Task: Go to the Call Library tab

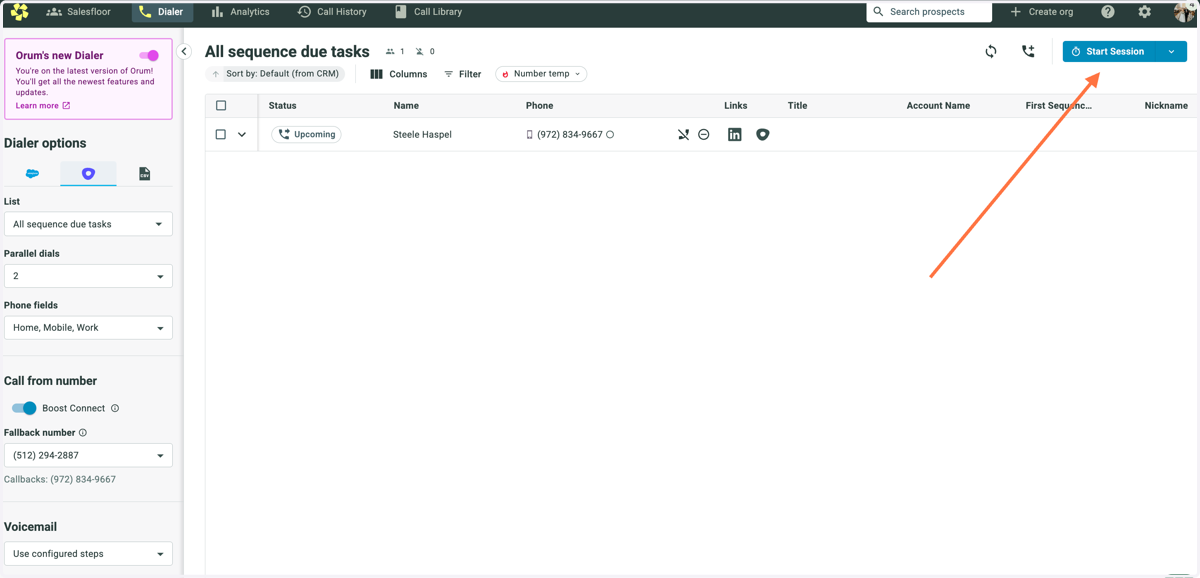Action: 428,12
